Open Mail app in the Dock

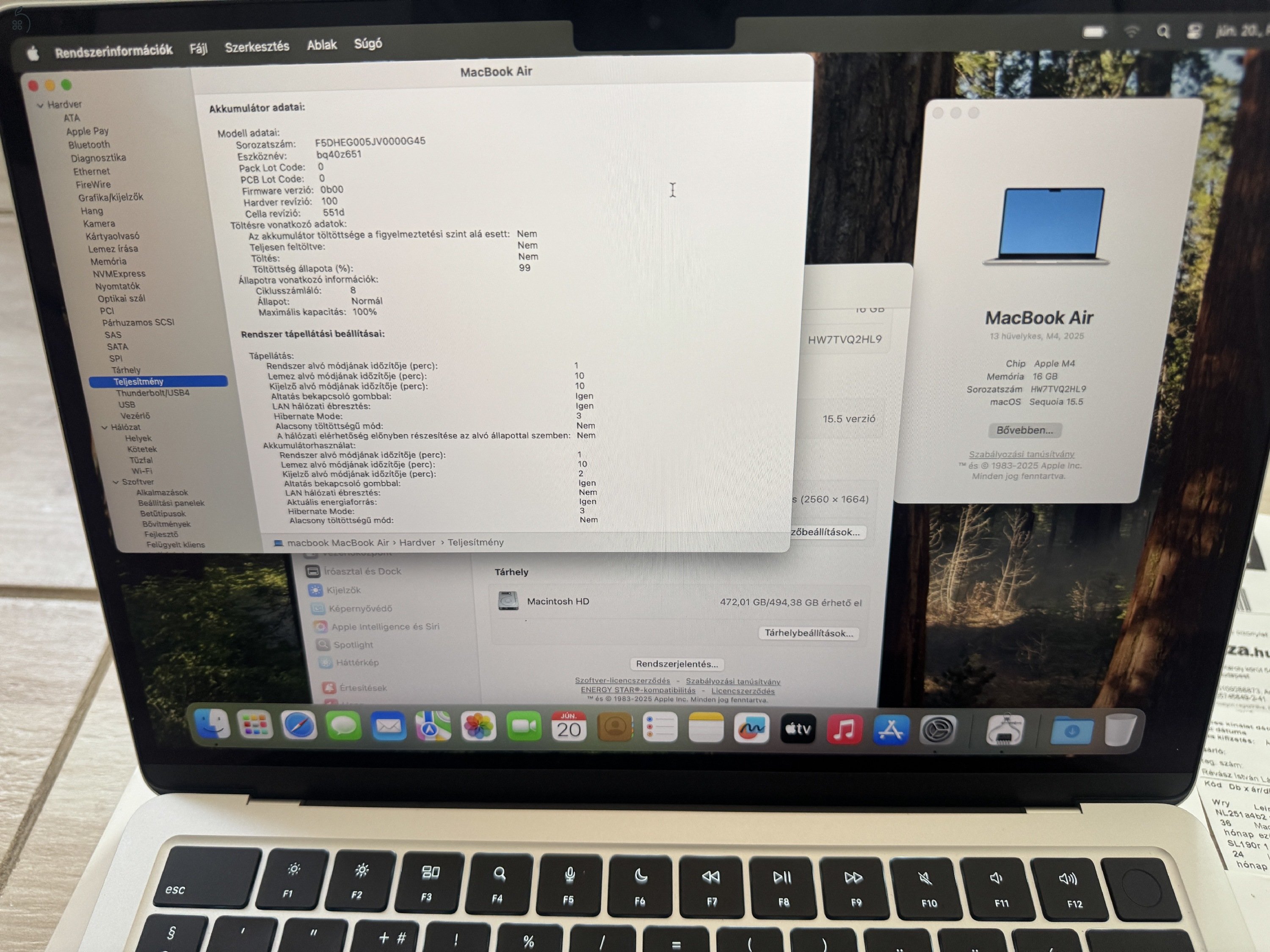(389, 726)
